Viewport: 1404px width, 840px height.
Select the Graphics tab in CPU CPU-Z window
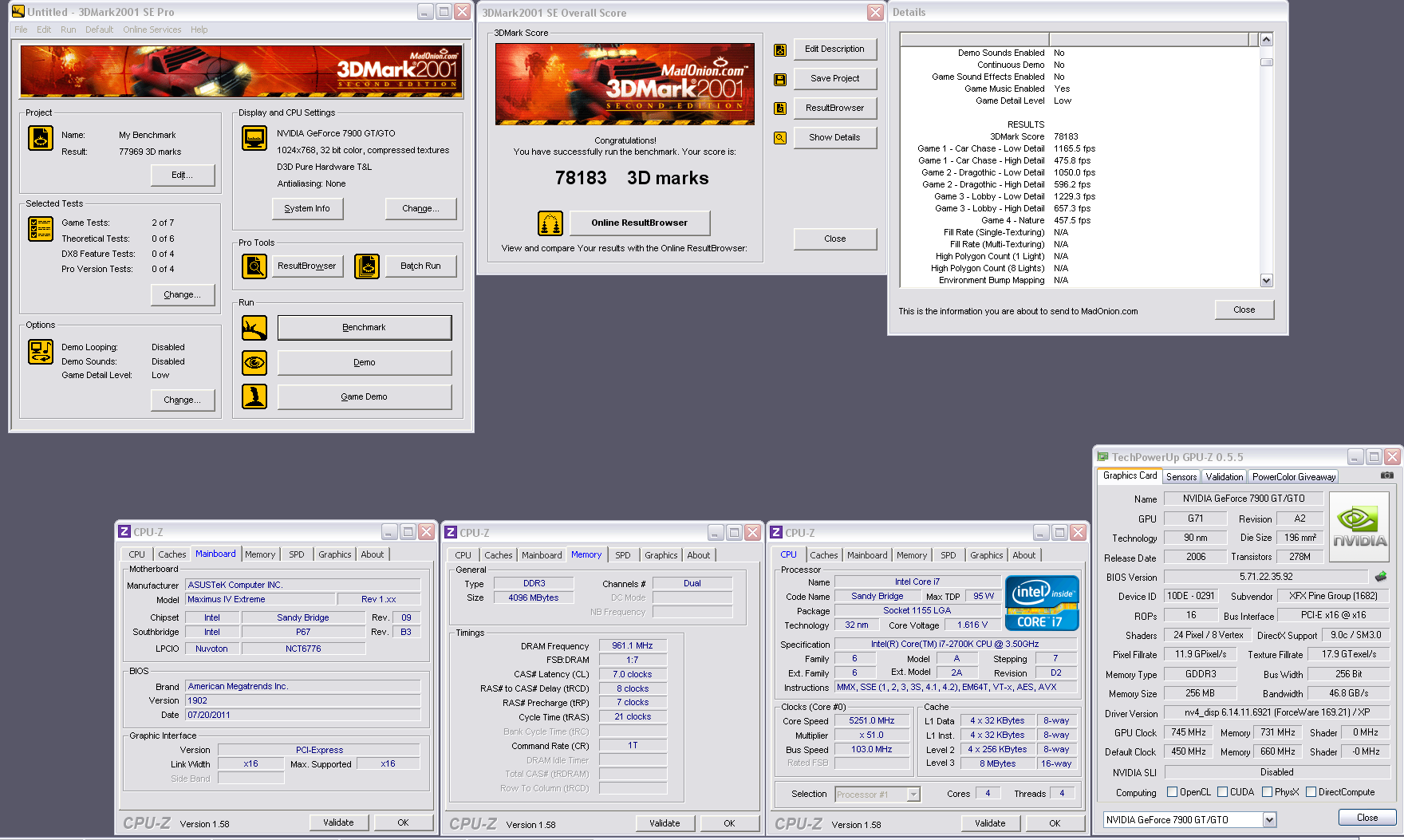coord(987,555)
